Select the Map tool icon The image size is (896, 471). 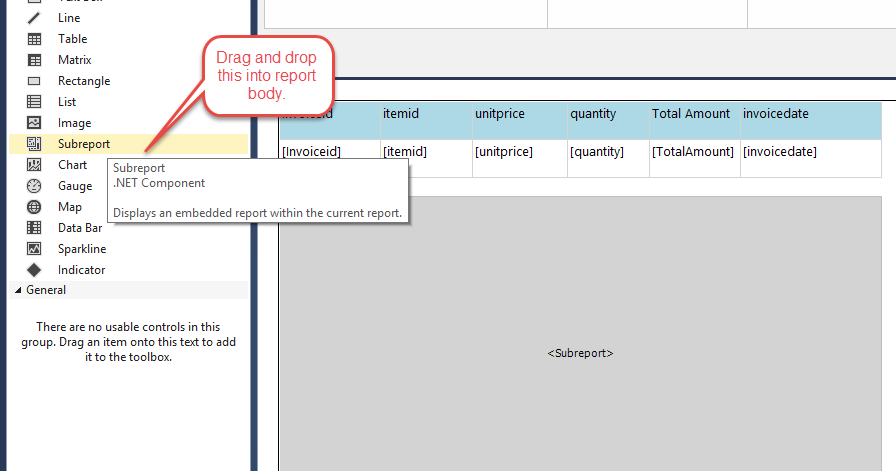34,207
